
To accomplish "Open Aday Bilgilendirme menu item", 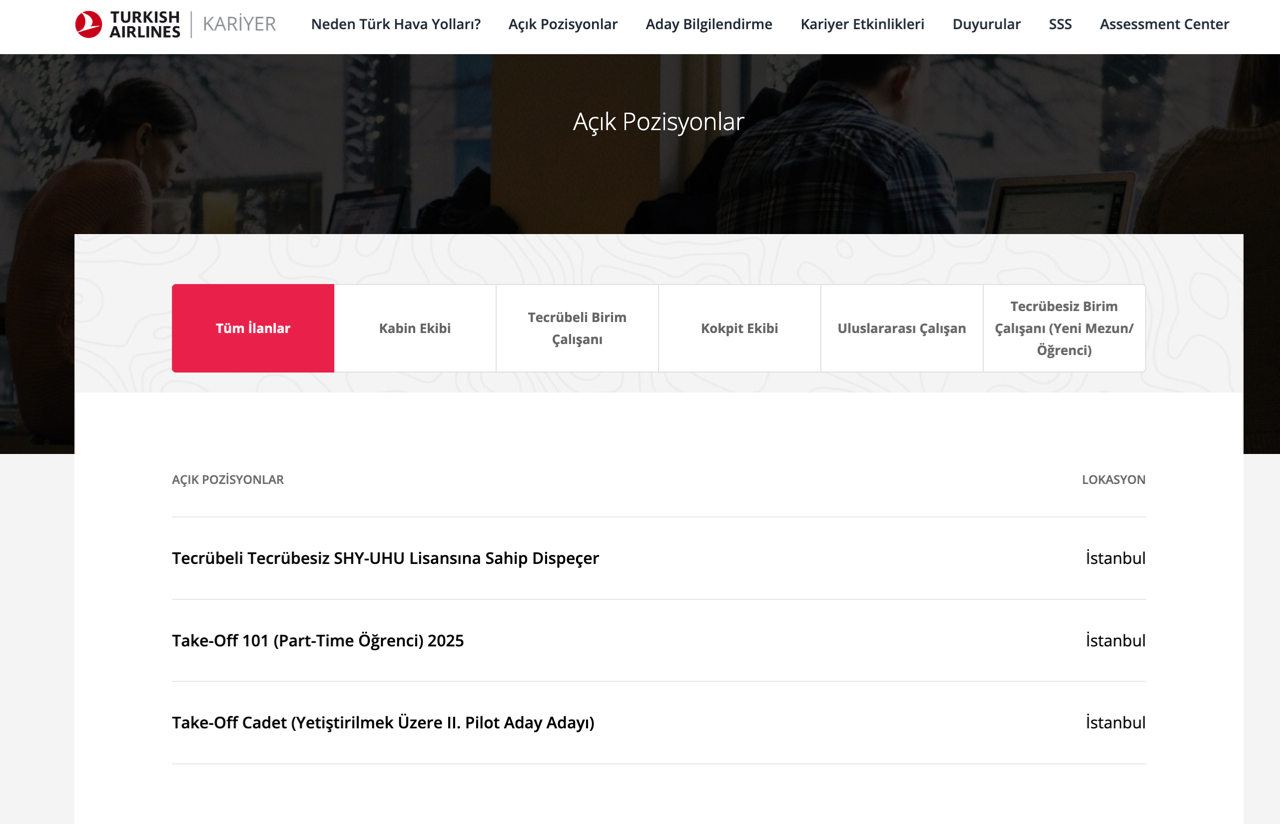I will tap(709, 24).
